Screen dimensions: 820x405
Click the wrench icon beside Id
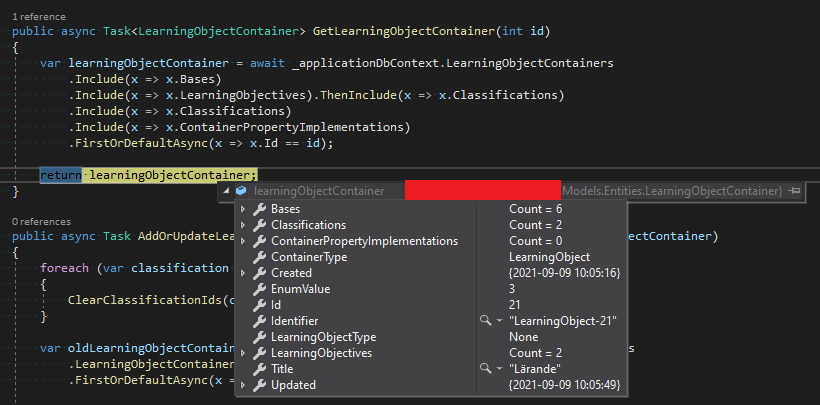[259, 305]
